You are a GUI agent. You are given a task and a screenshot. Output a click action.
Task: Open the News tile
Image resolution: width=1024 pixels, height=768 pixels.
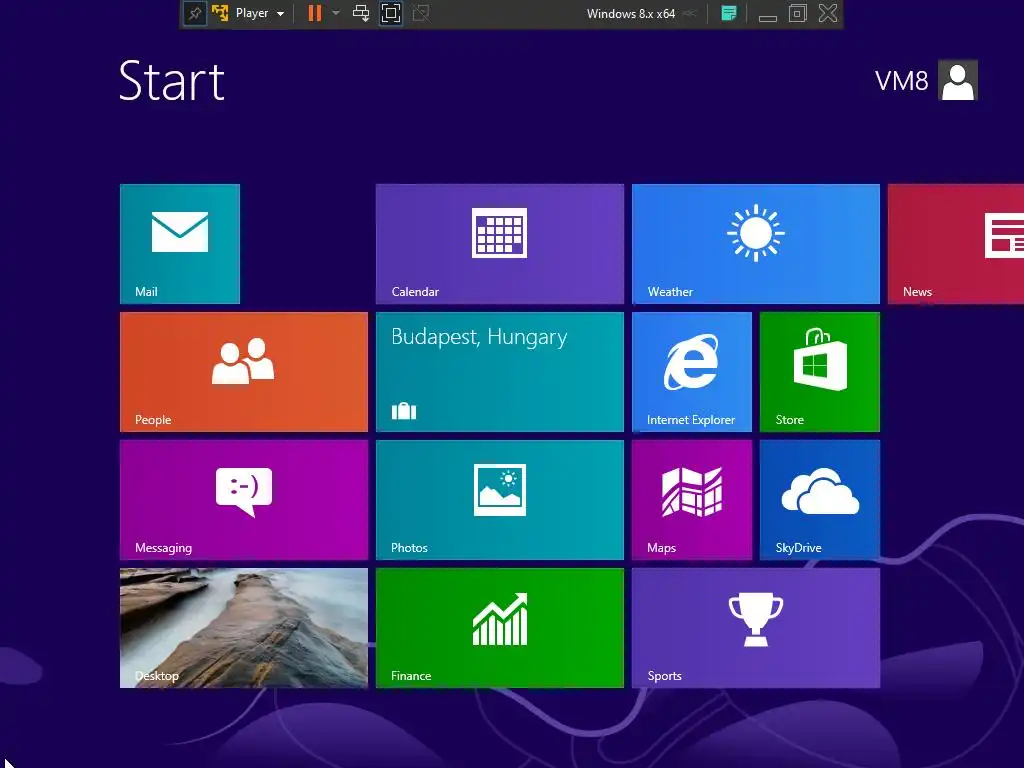(x=955, y=244)
